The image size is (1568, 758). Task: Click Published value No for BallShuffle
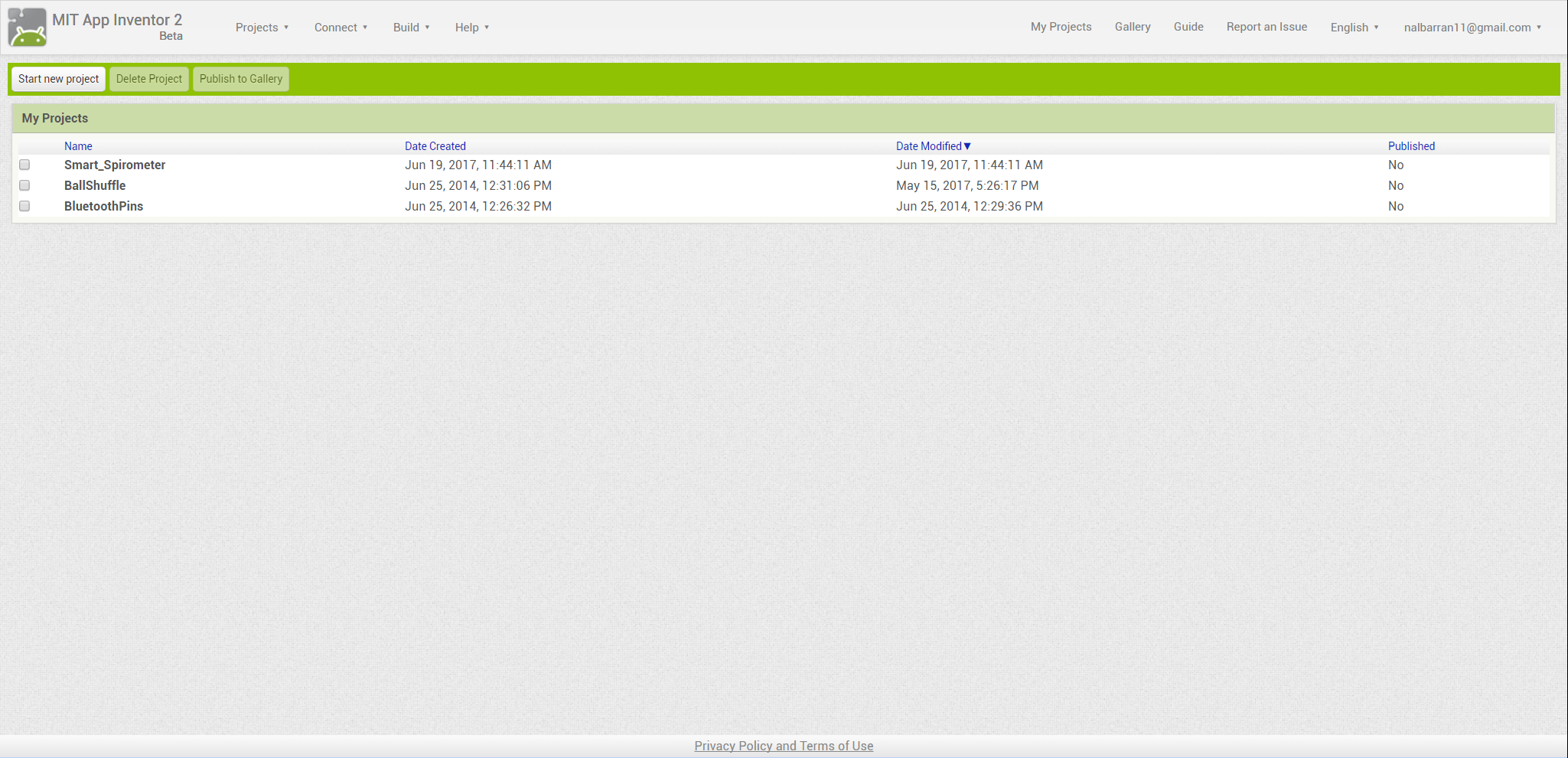pos(1396,185)
